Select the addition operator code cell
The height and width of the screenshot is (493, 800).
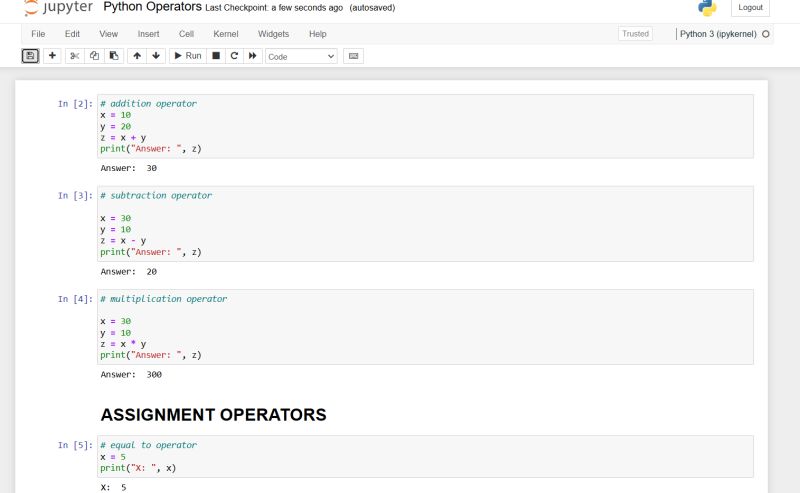(425, 126)
